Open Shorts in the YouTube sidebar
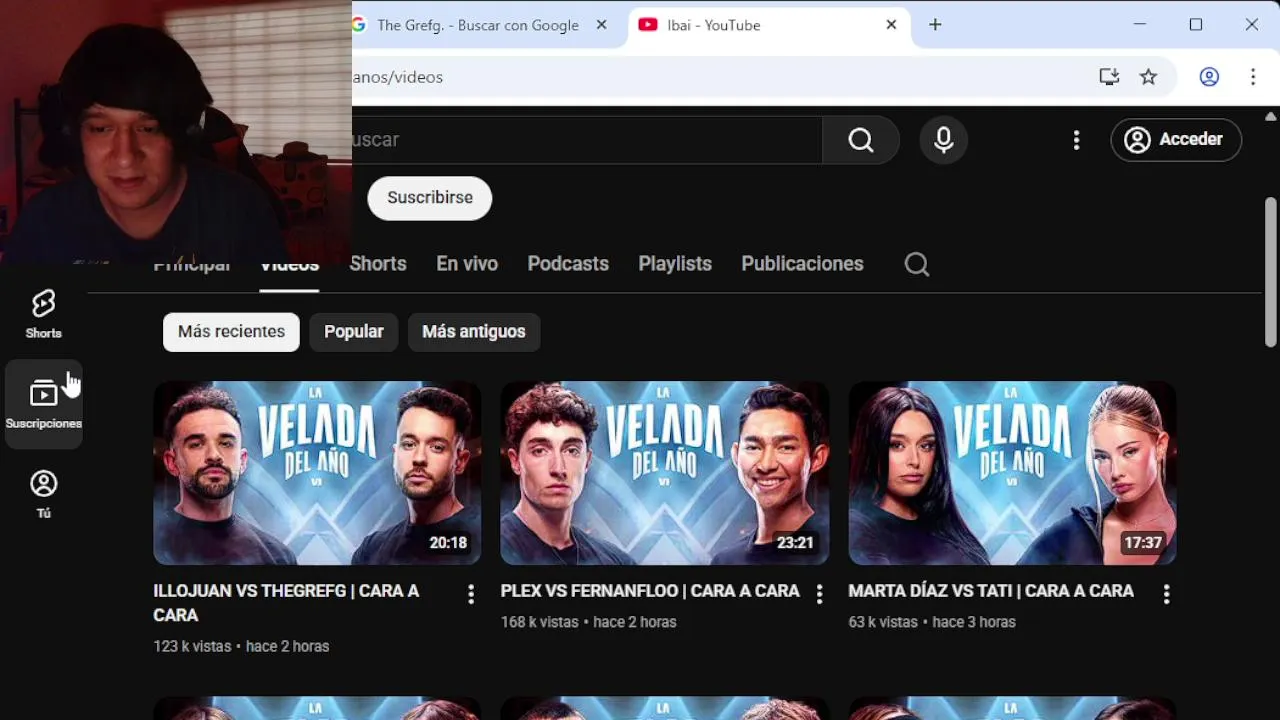 [x=43, y=314]
